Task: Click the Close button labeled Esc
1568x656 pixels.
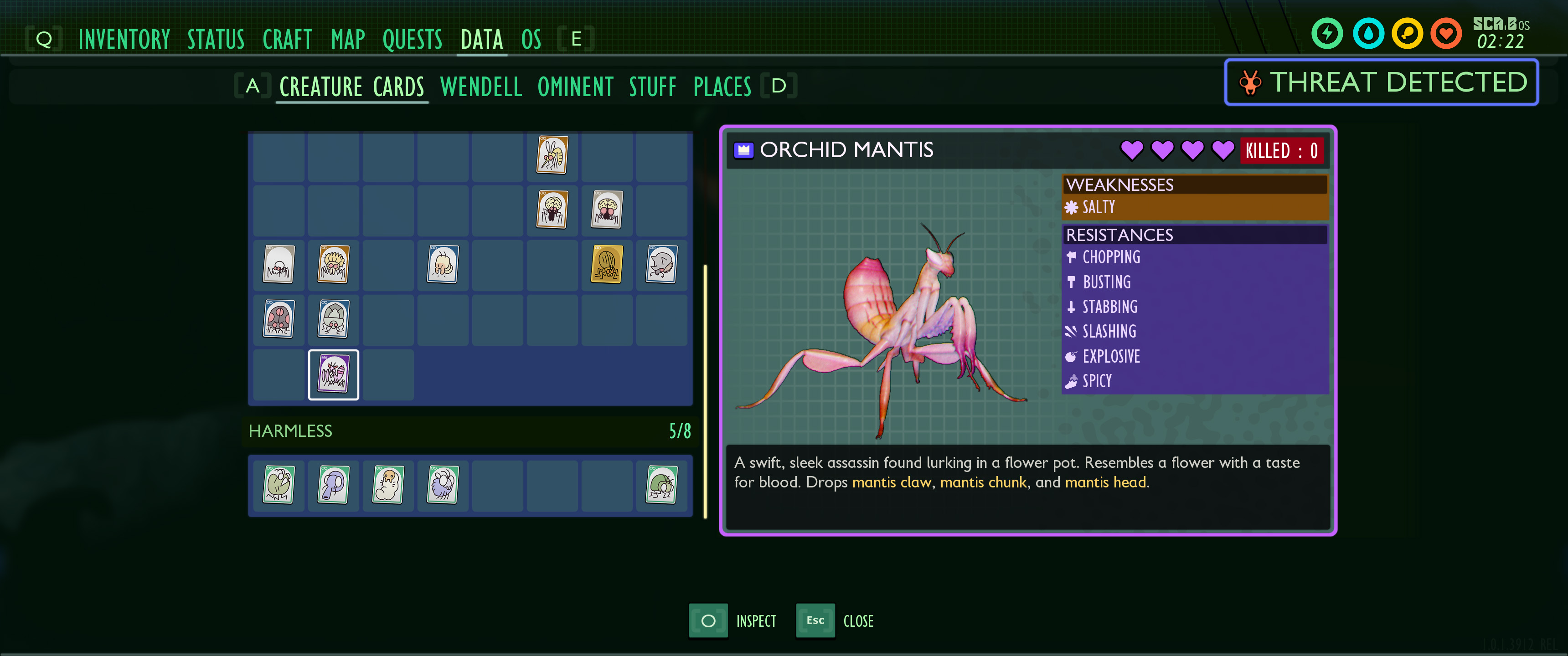Action: pyautogui.click(x=835, y=621)
